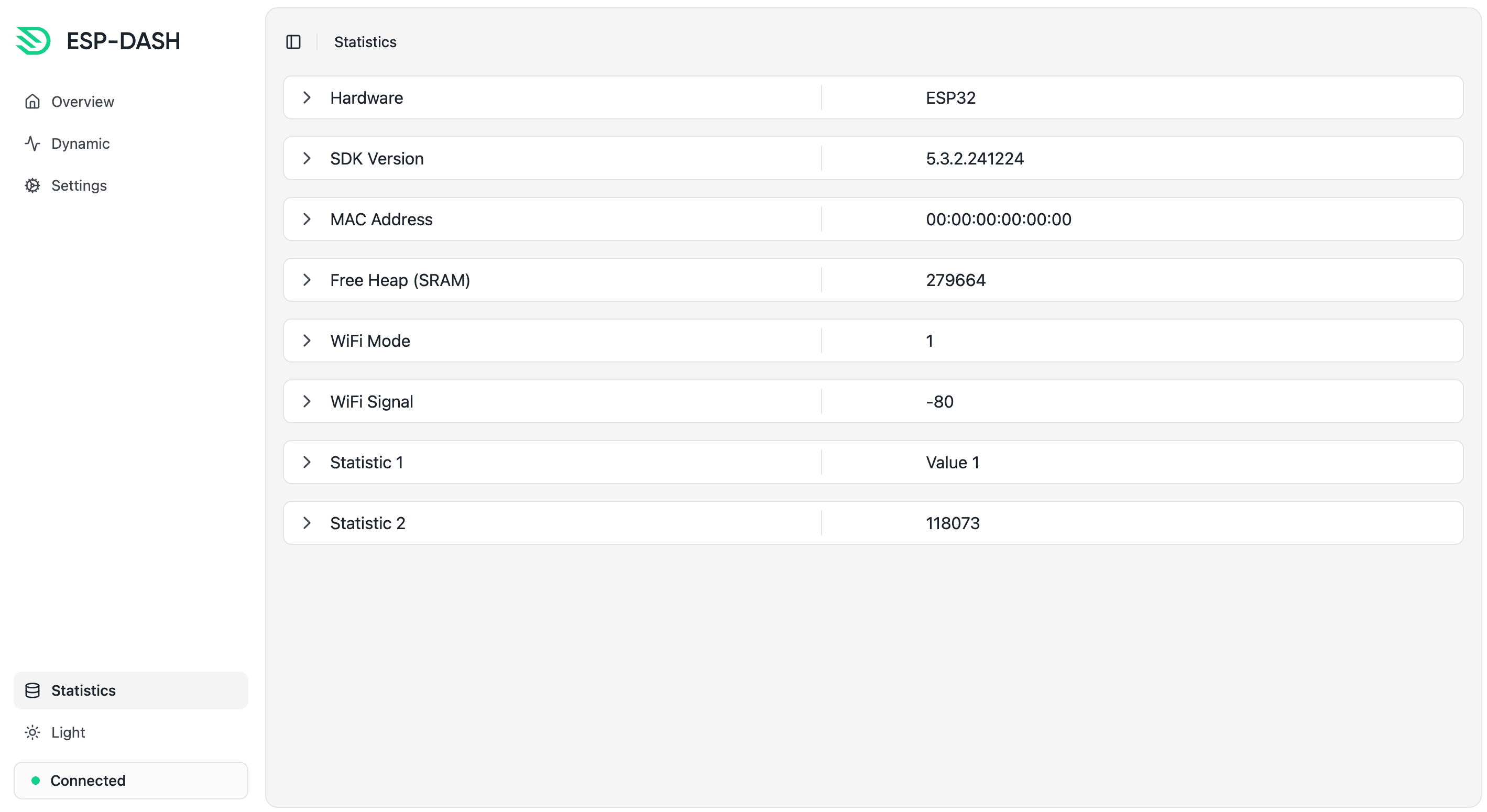
Task: Click the 00:00:00:00:00:00 MAC value
Action: coord(999,220)
